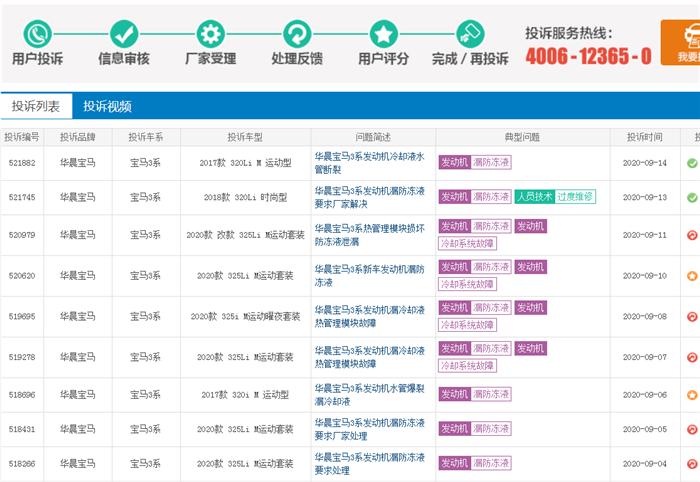Click the 问题简述 column header
Image resolution: width=700 pixels, height=482 pixels.
tap(373, 137)
